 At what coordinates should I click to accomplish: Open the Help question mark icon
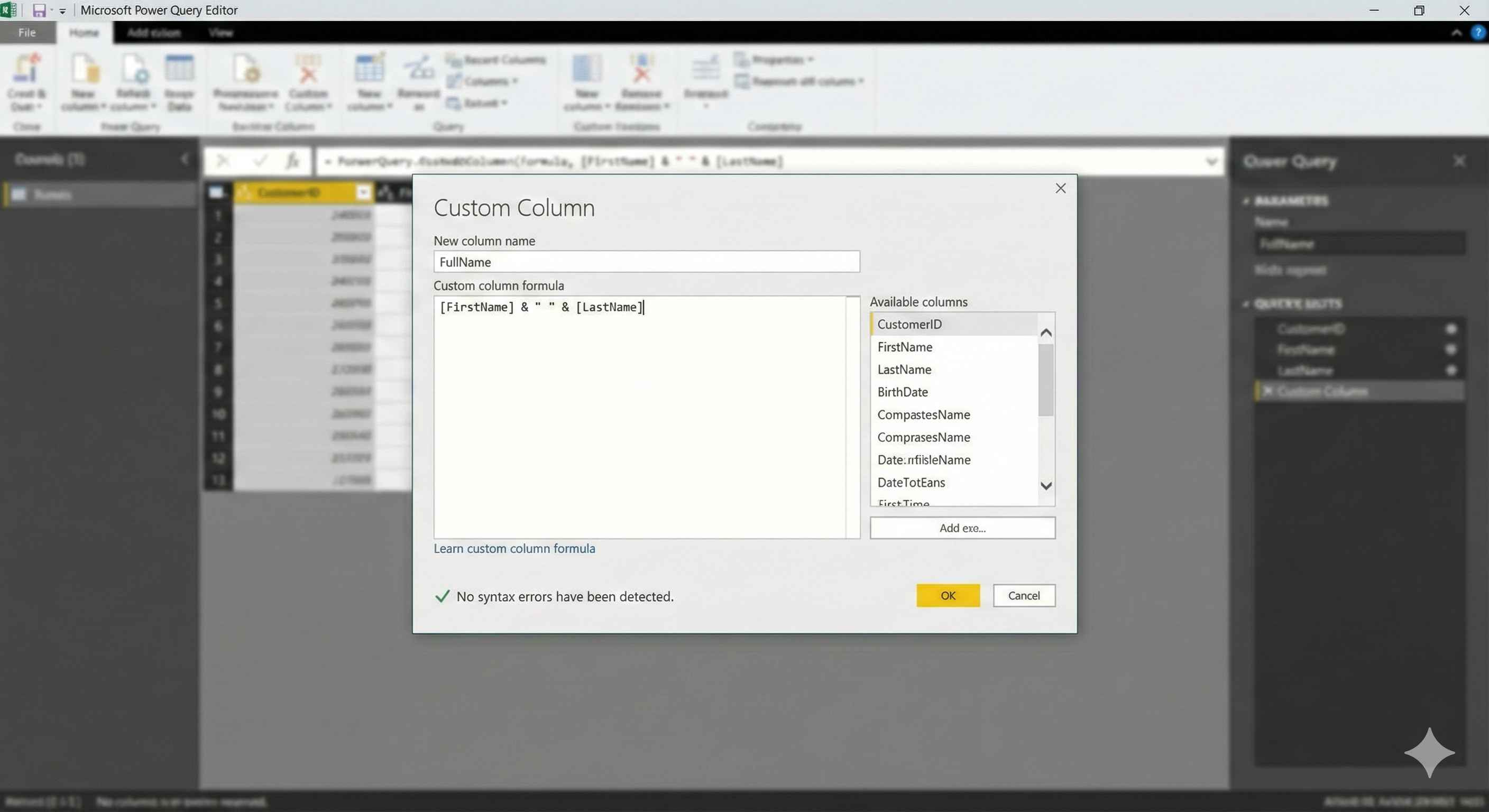point(1477,32)
